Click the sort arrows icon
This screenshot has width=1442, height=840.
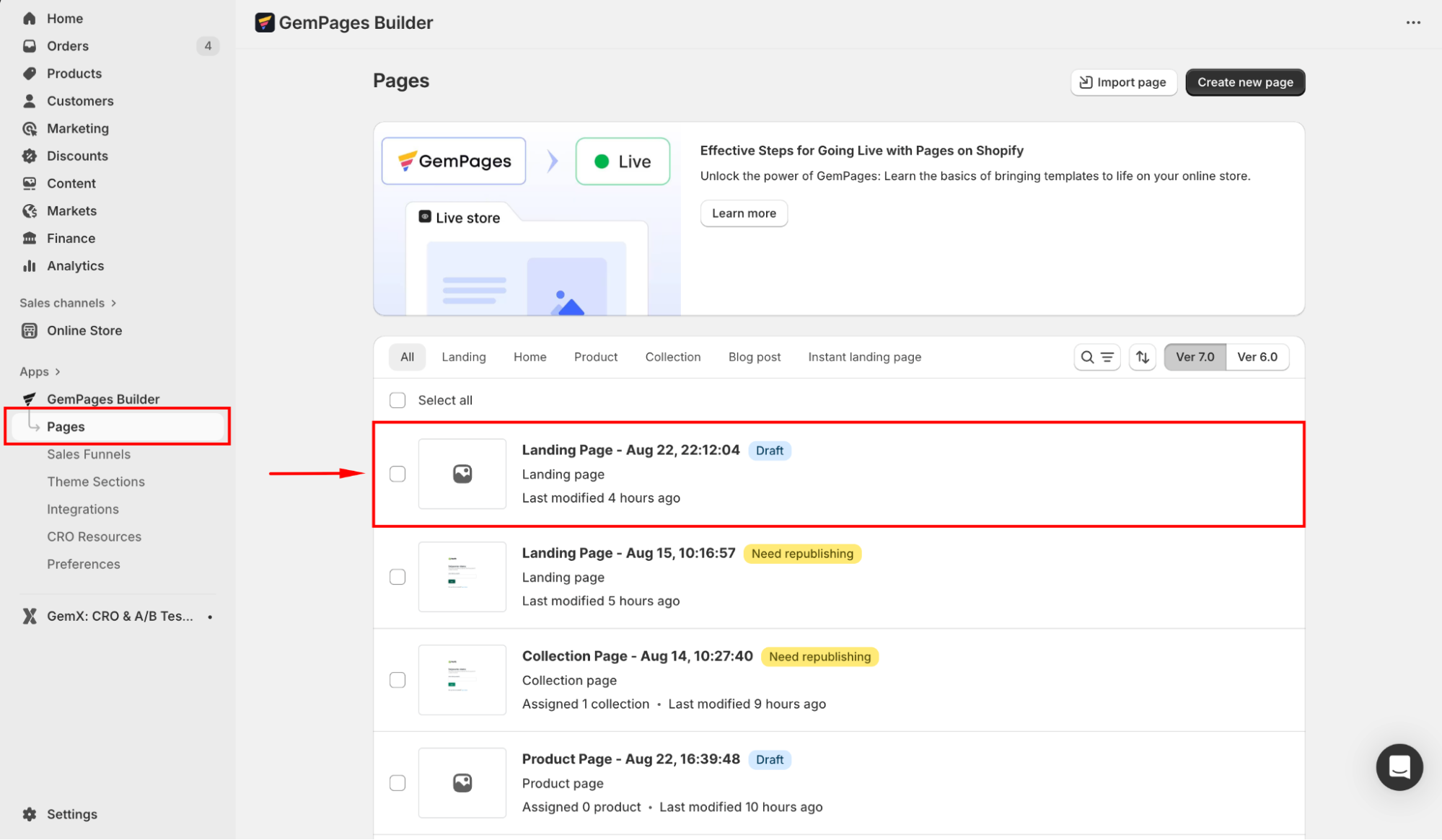click(1143, 357)
